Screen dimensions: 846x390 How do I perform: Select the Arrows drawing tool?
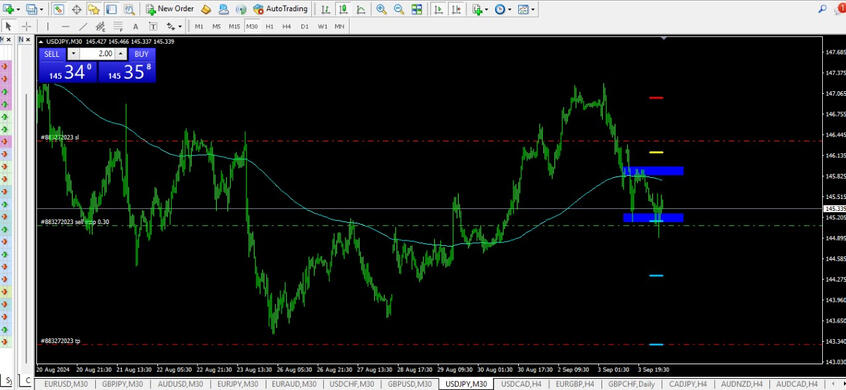click(170, 26)
